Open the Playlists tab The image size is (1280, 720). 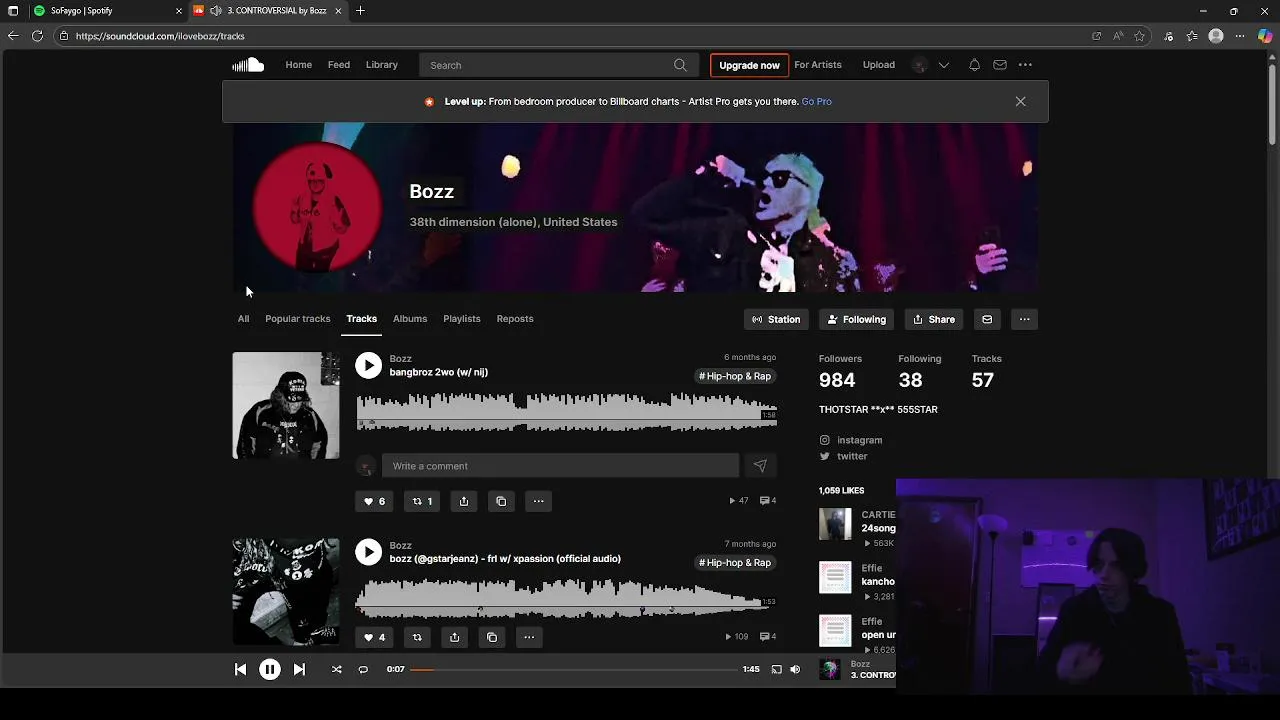coord(462,319)
